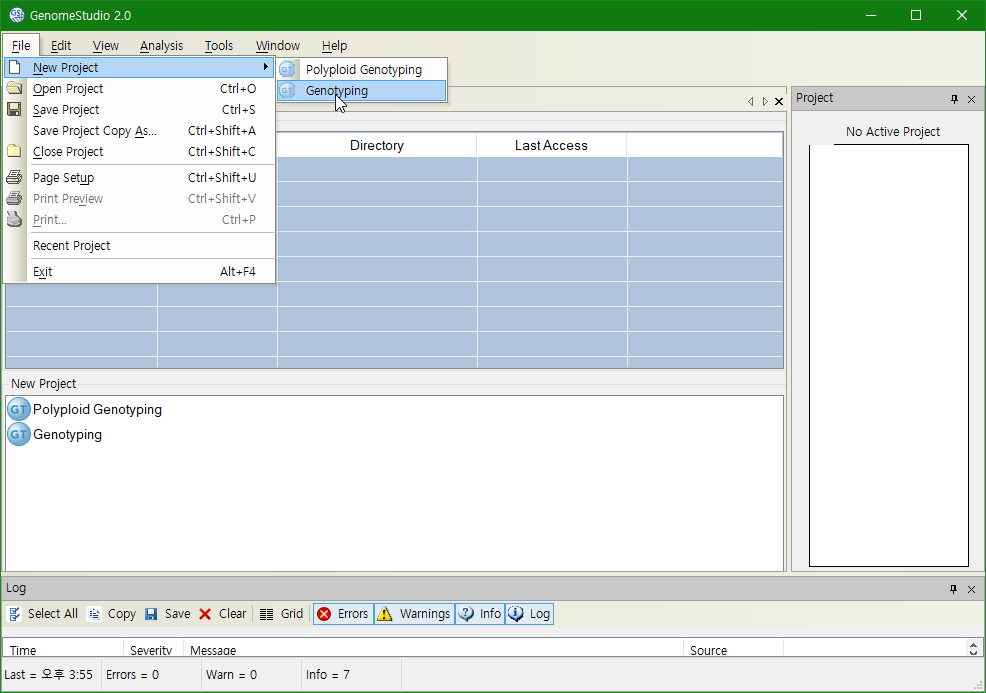Click the Time column header in Log
The height and width of the screenshot is (693, 986).
point(63,650)
